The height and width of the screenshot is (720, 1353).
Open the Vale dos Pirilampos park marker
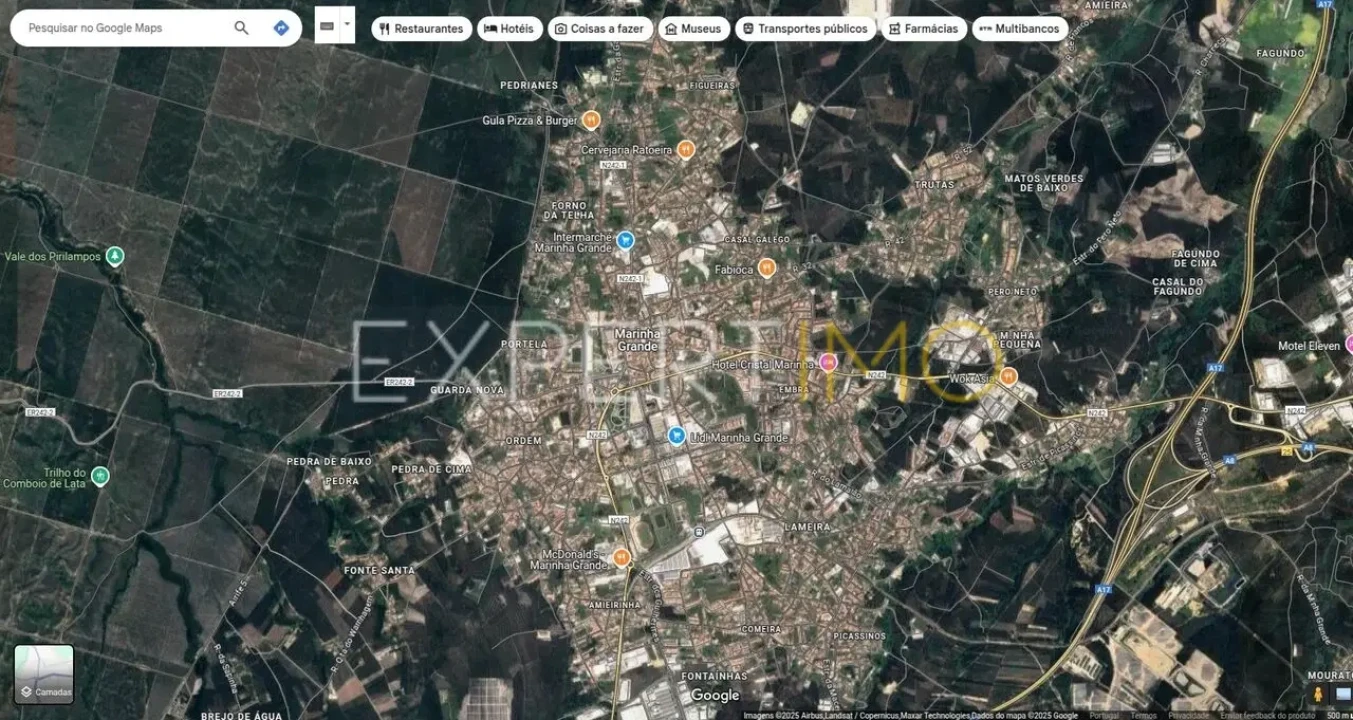coord(115,256)
